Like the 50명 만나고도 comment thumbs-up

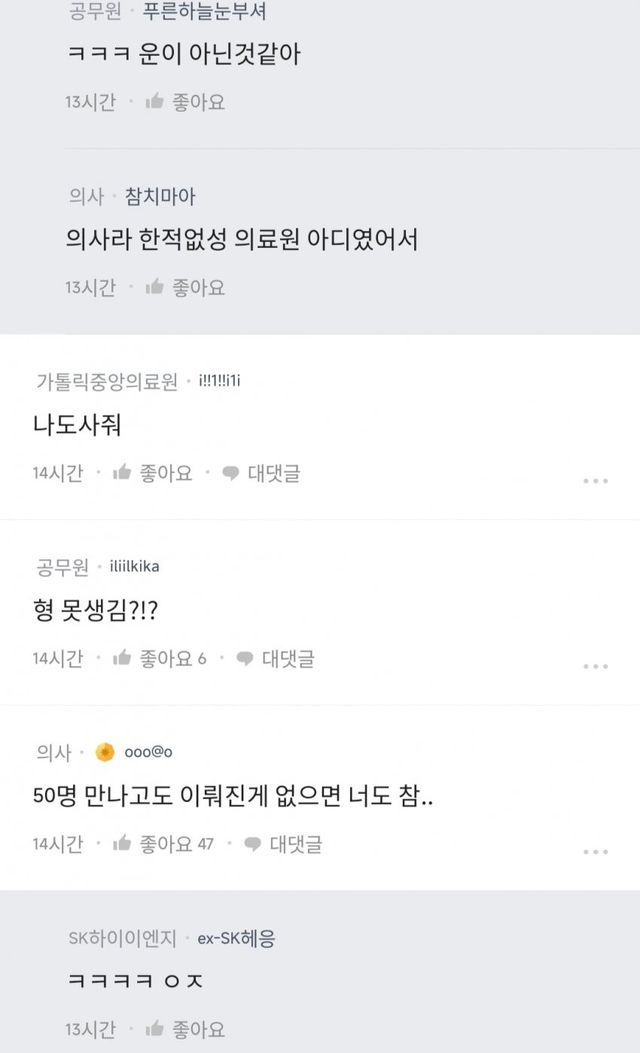point(123,844)
